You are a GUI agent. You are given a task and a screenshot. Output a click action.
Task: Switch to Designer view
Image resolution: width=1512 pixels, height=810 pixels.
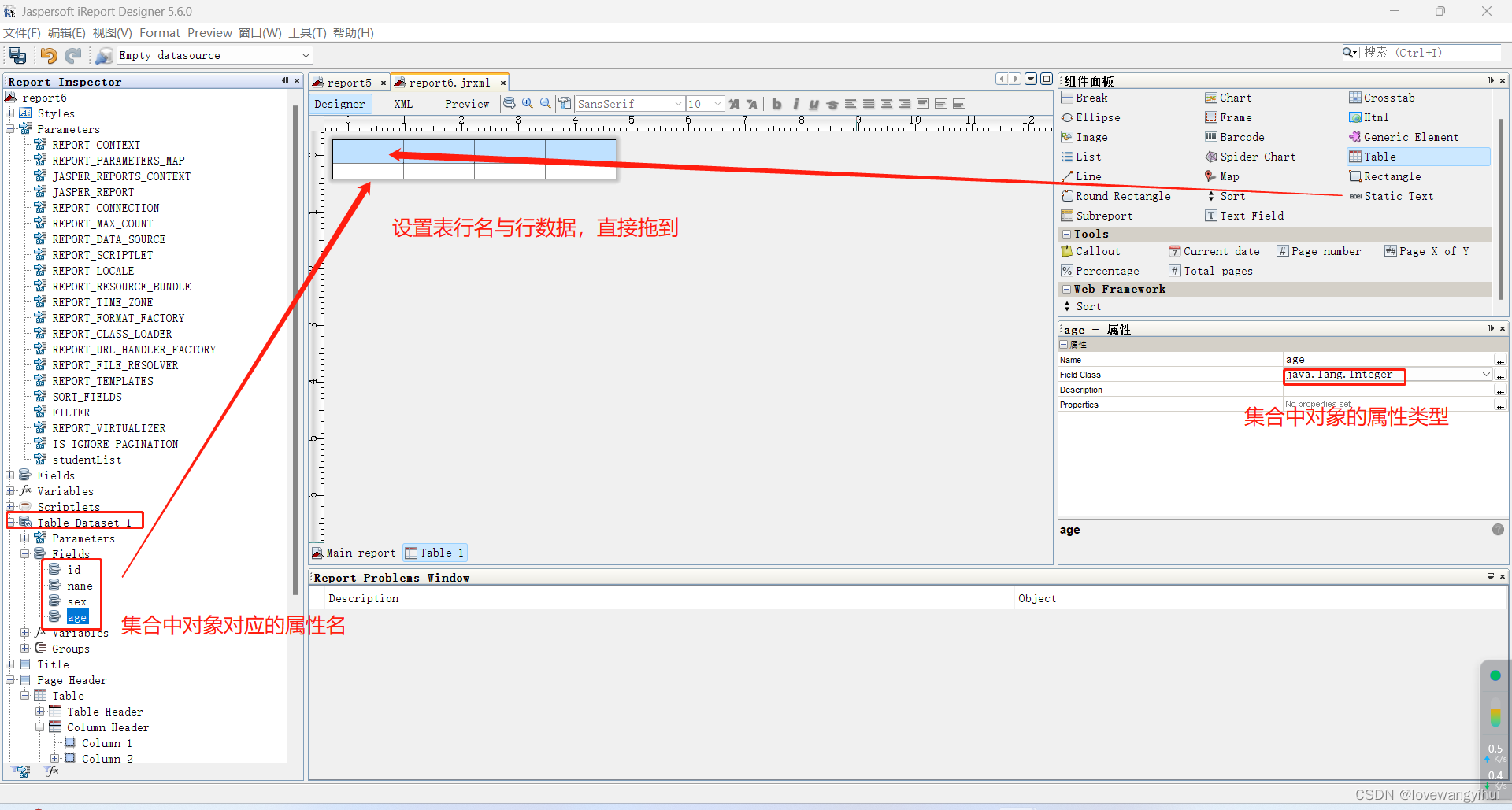339,104
